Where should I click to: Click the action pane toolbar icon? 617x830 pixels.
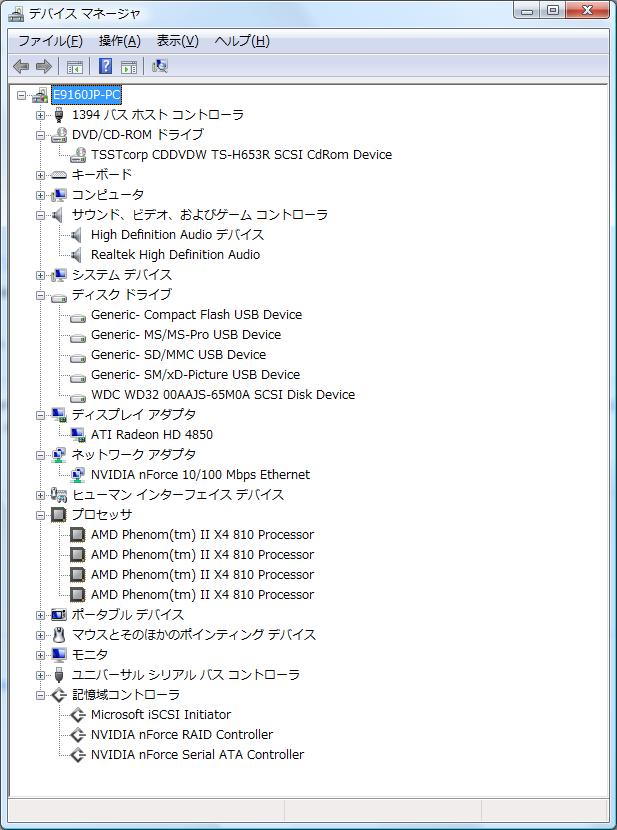129,67
